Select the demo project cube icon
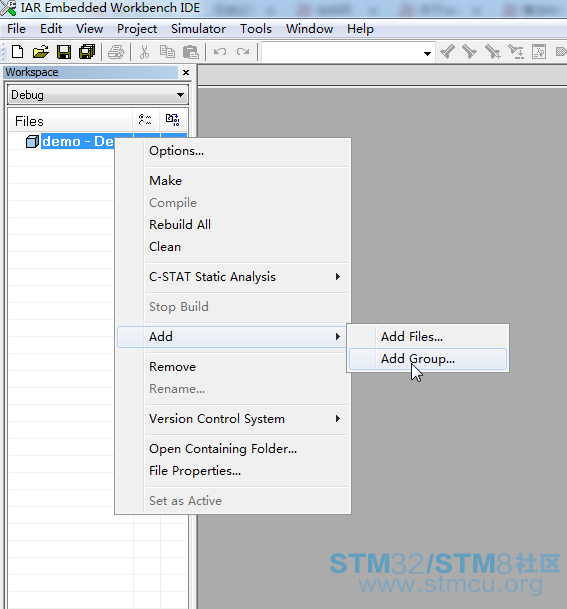The image size is (567, 609). coord(32,141)
